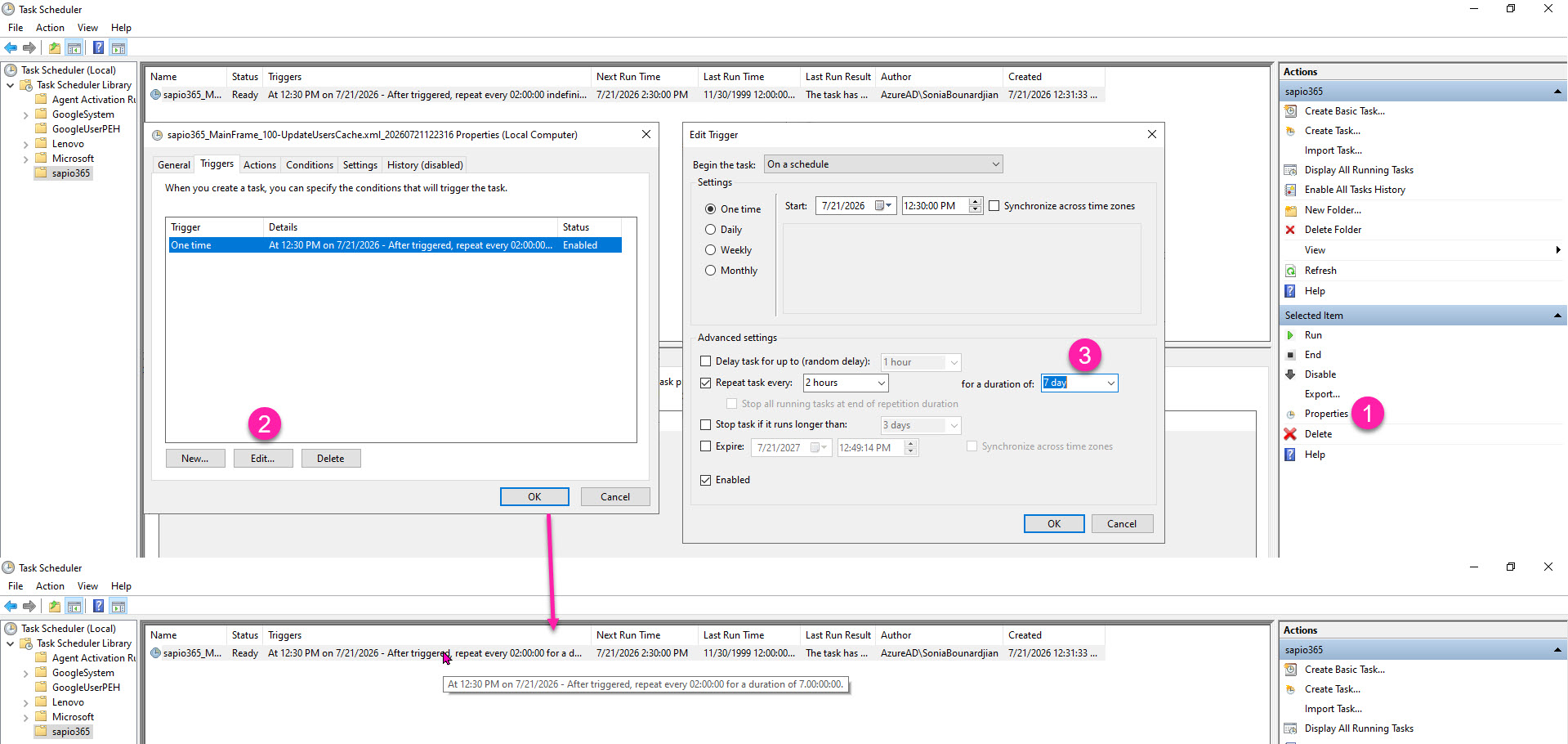This screenshot has height=744, width=1568.
Task: Click the Edit... button in Triggers tab
Action: click(263, 459)
